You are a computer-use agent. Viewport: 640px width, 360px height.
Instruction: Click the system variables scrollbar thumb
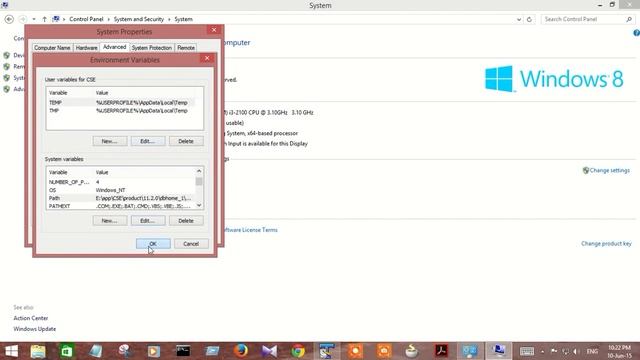click(x=199, y=181)
